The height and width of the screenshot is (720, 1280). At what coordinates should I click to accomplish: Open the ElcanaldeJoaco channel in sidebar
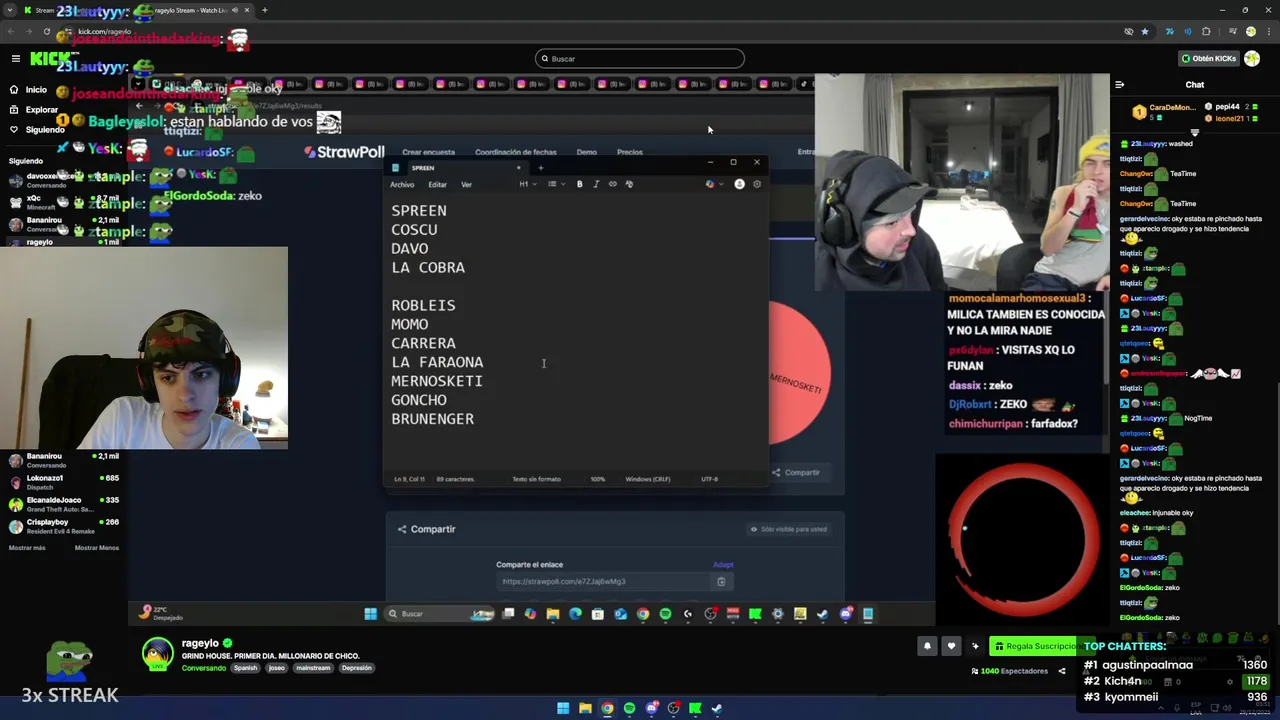[x=64, y=504]
